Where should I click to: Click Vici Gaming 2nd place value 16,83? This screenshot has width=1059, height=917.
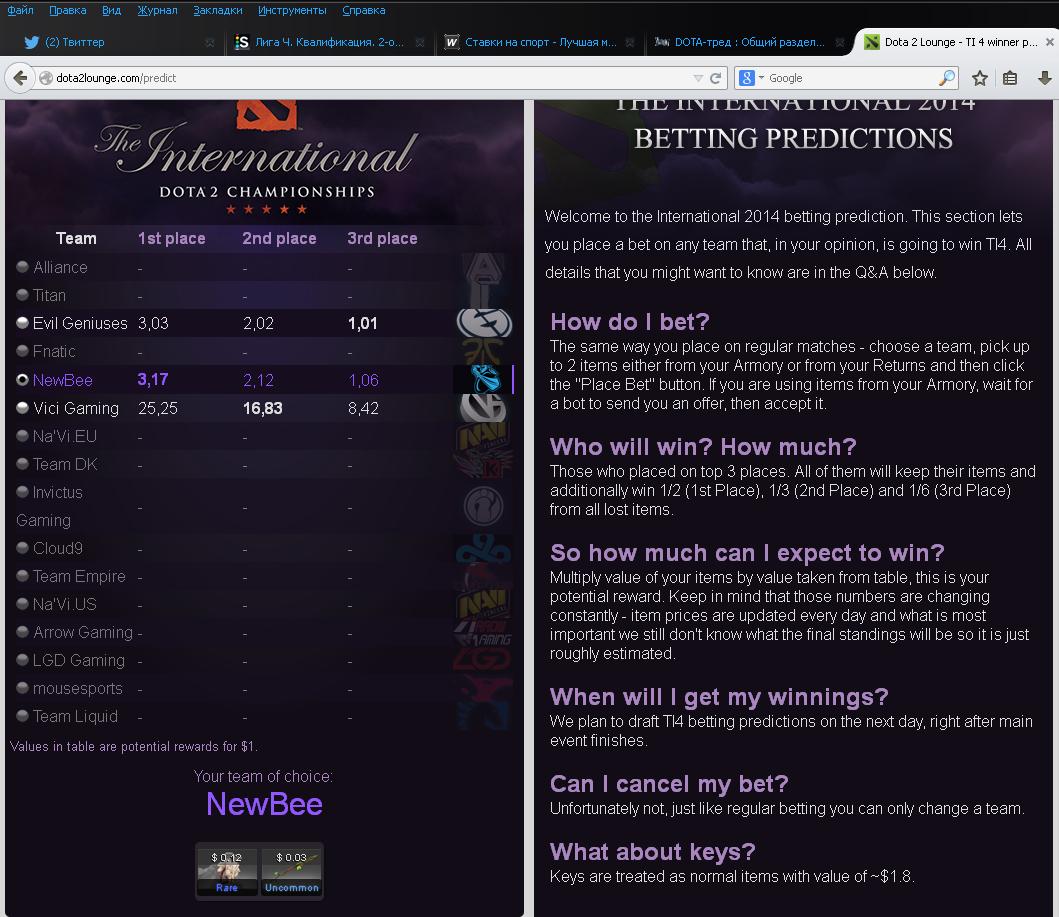coord(263,409)
